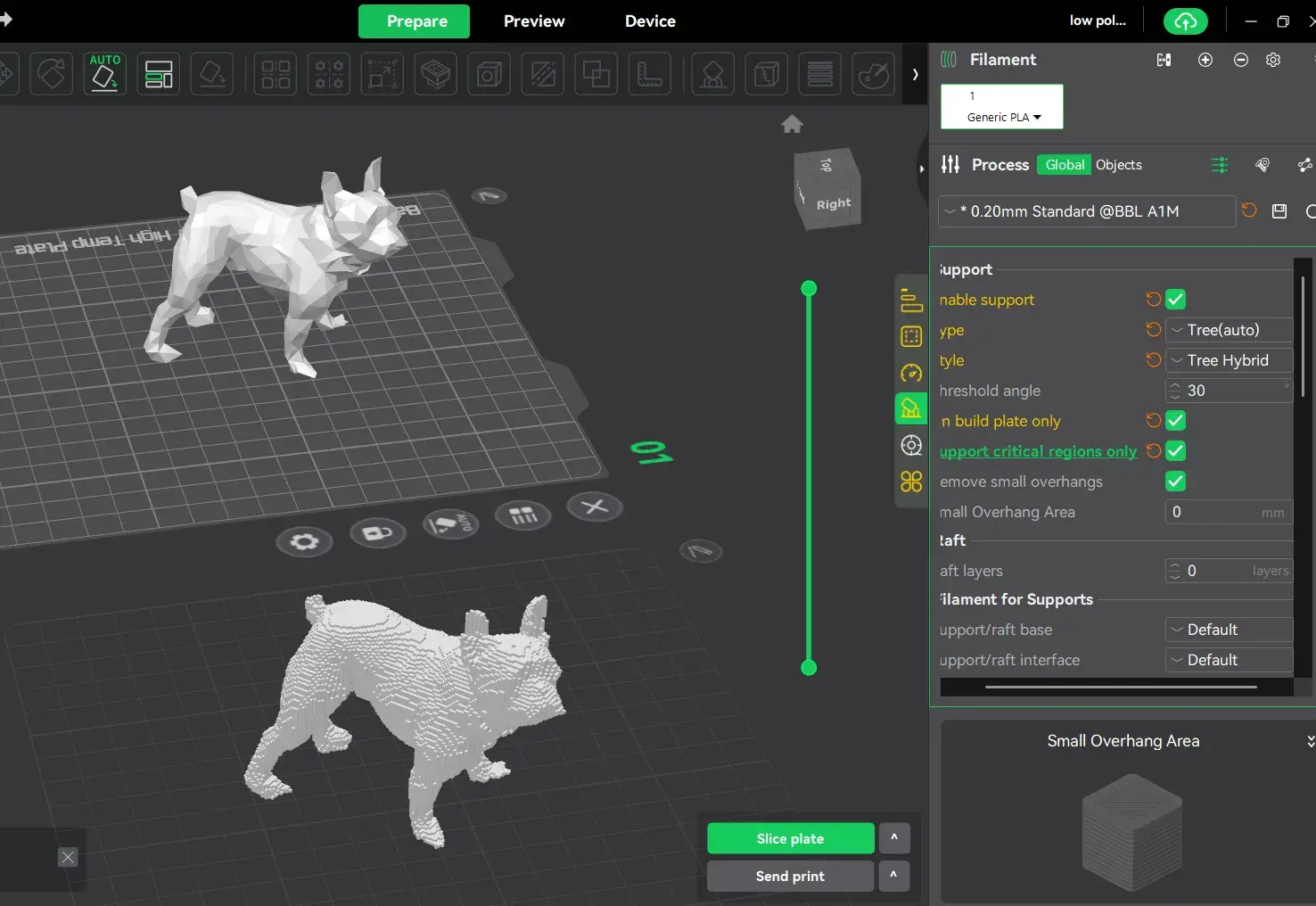Open the Support settings side tab icon
The image size is (1316, 906).
[x=910, y=408]
